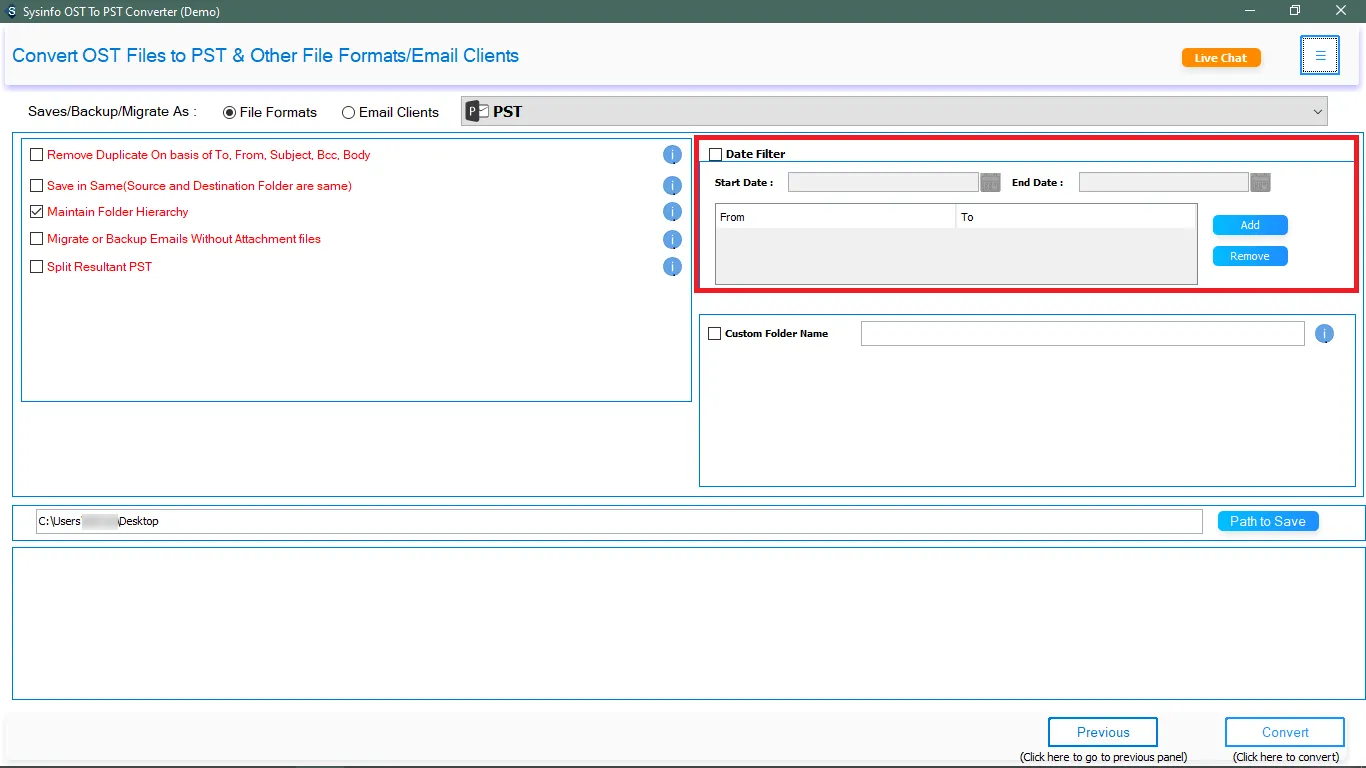The width and height of the screenshot is (1366, 768).
Task: Open the End Date calendar picker icon
Action: [1260, 182]
